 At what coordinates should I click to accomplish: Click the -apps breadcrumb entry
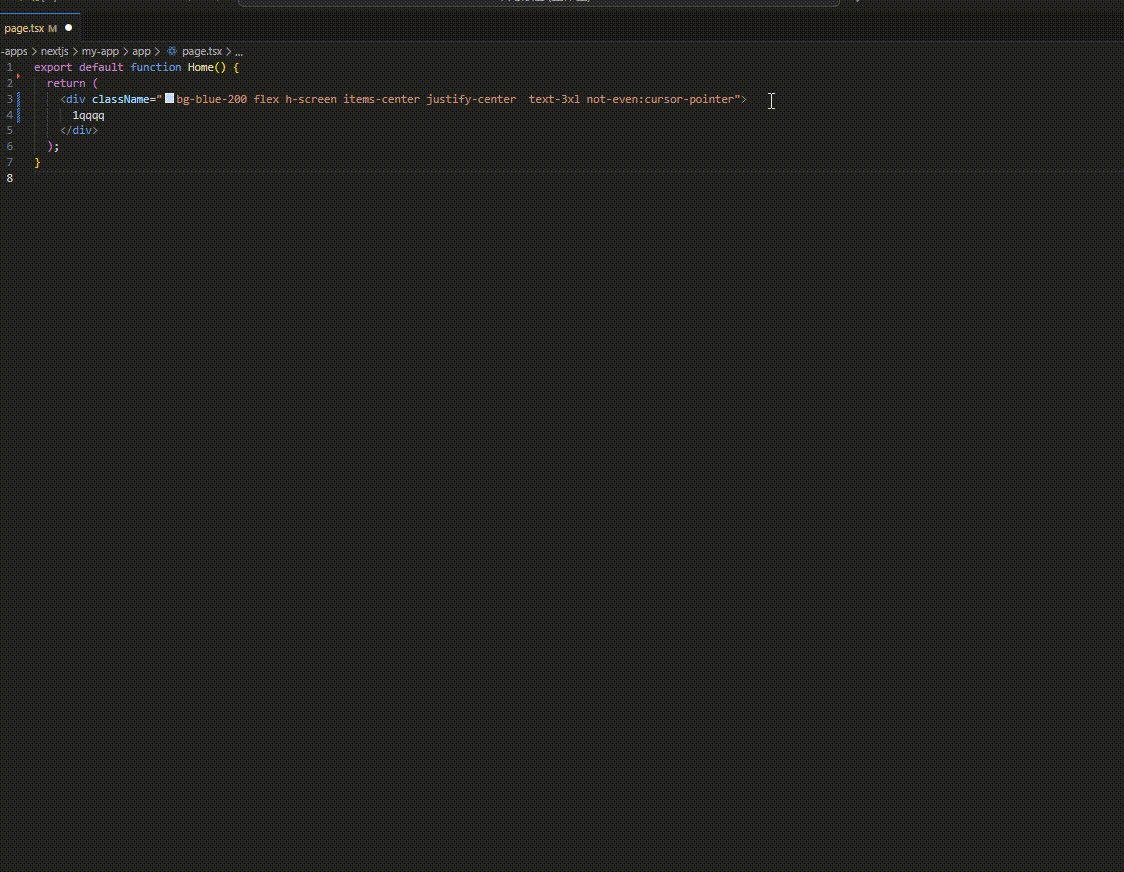point(14,51)
